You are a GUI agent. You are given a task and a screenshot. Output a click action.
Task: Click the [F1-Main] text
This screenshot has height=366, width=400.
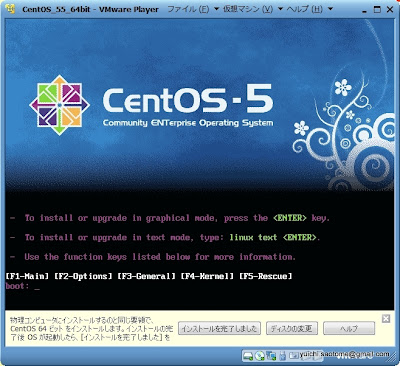click(28, 276)
